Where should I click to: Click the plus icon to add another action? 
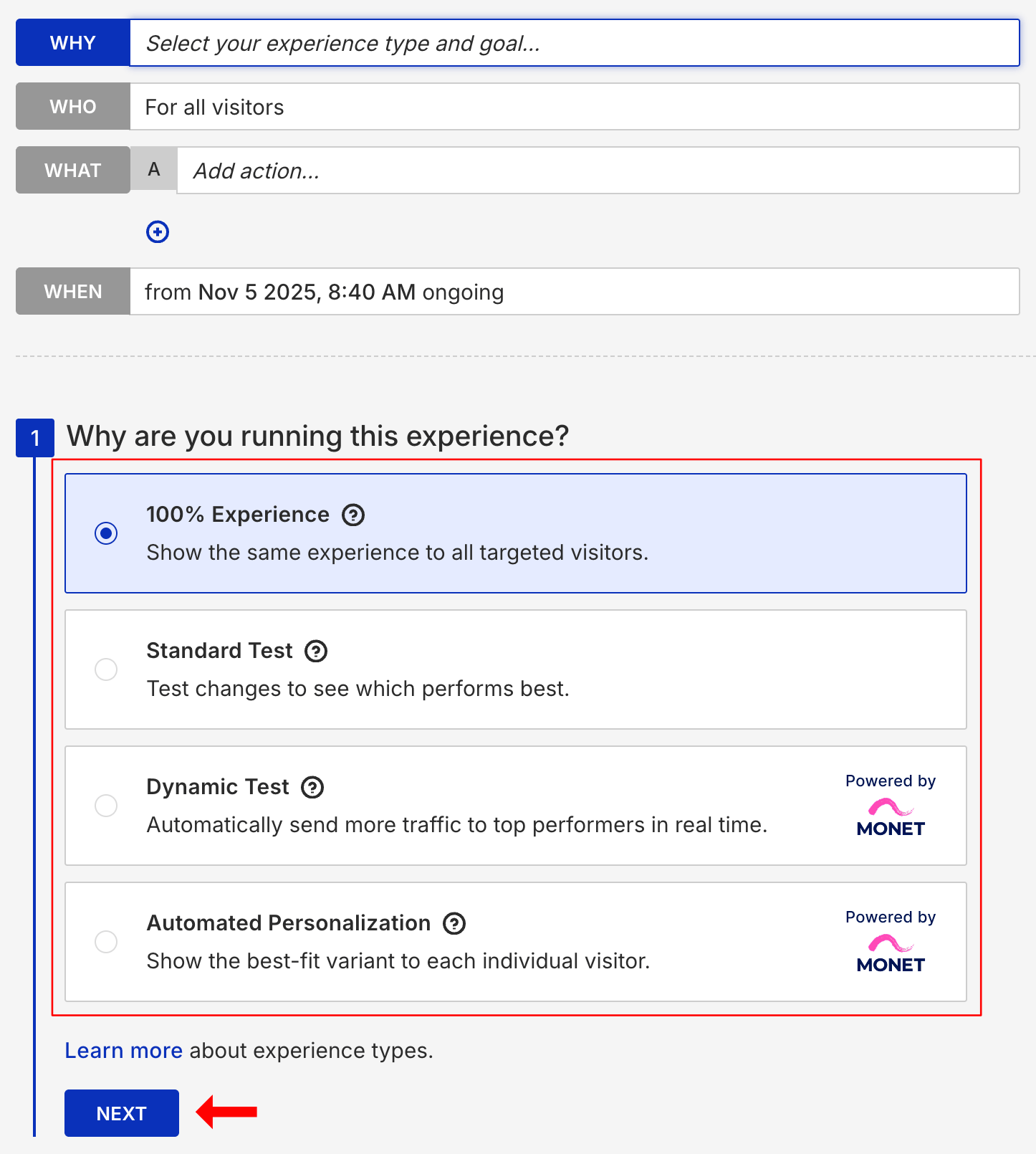tap(158, 232)
